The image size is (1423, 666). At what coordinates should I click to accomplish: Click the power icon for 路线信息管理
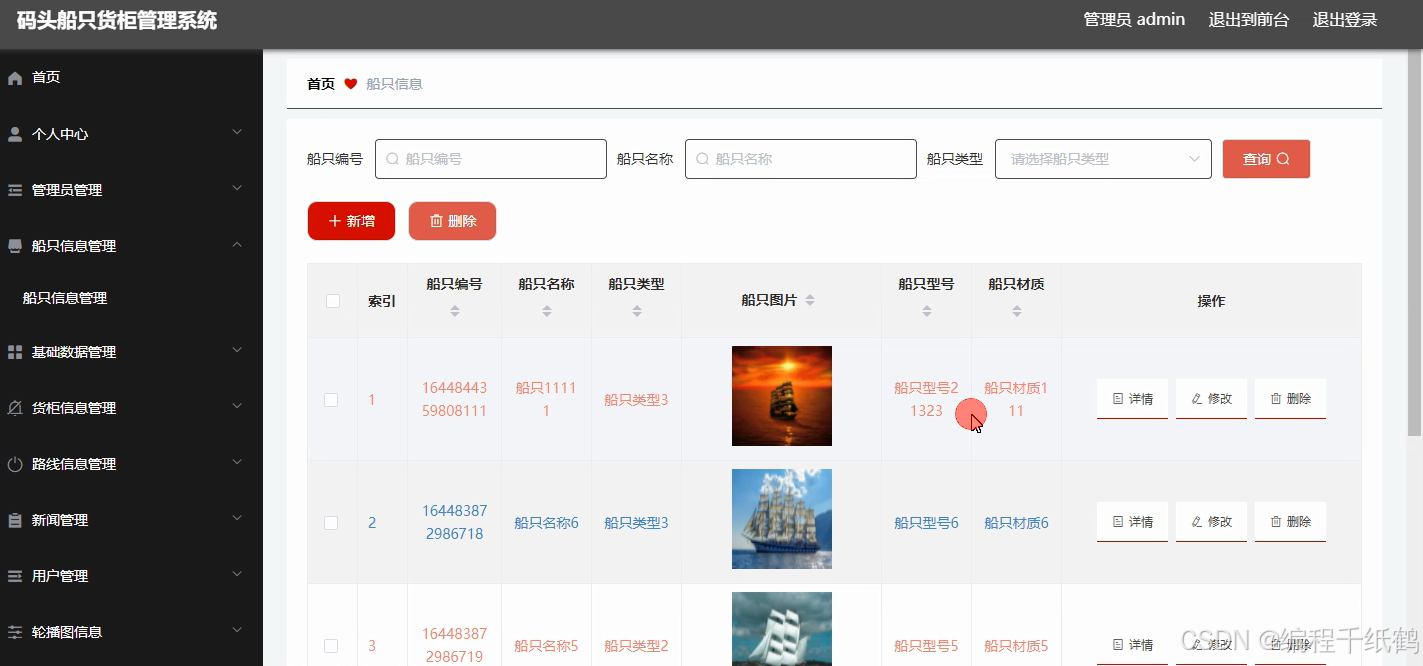pyautogui.click(x=15, y=464)
